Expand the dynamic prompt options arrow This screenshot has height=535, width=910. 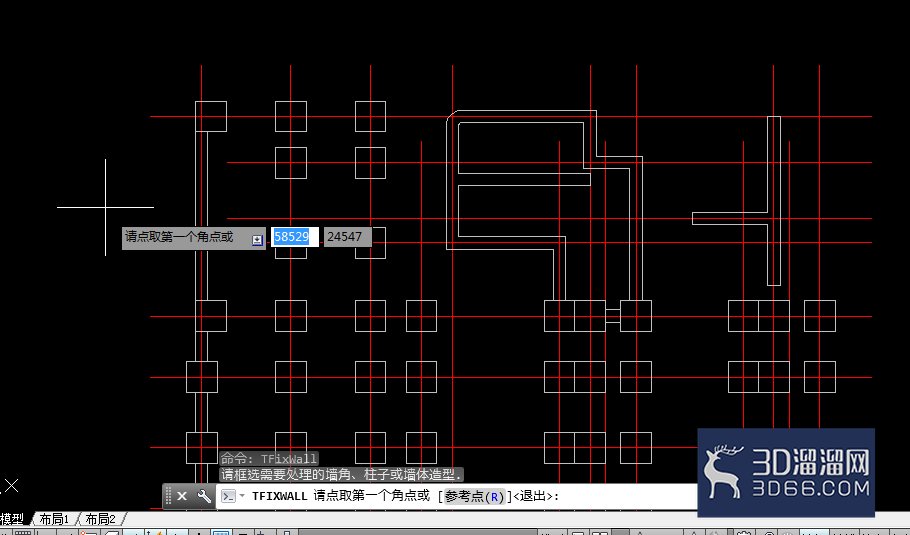[x=257, y=240]
